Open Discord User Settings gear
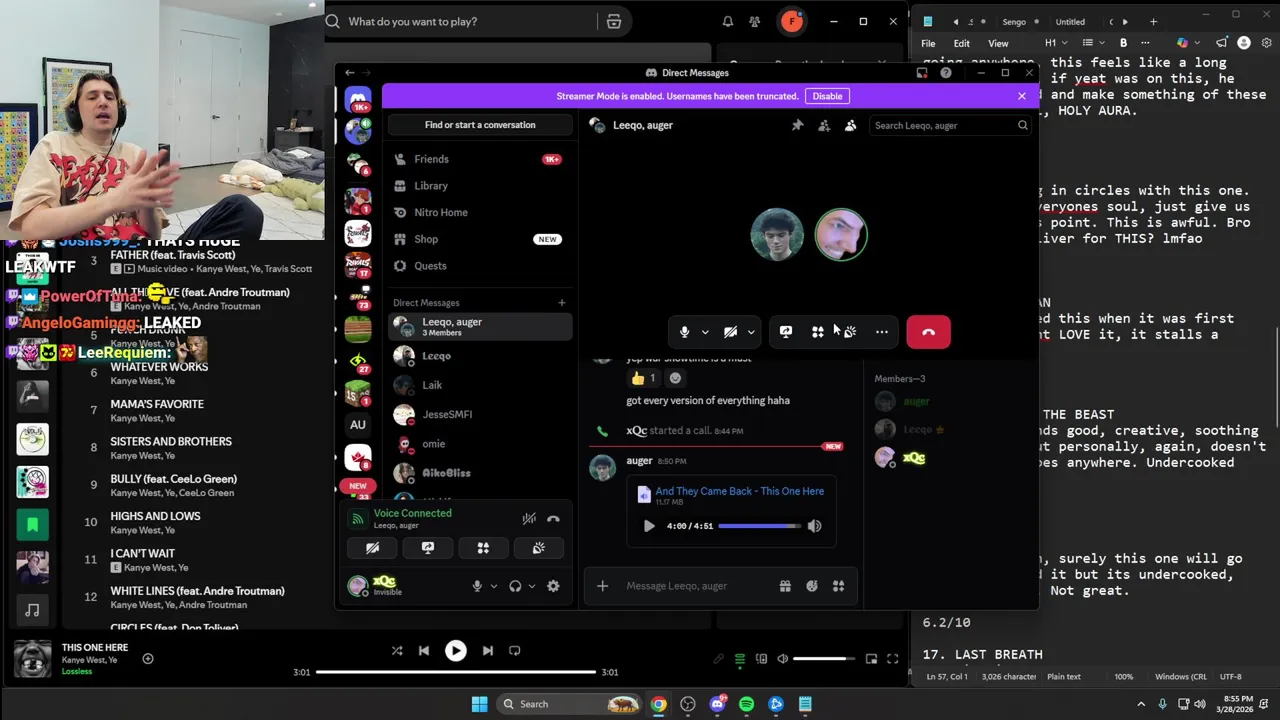The height and width of the screenshot is (720, 1280). pos(553,586)
